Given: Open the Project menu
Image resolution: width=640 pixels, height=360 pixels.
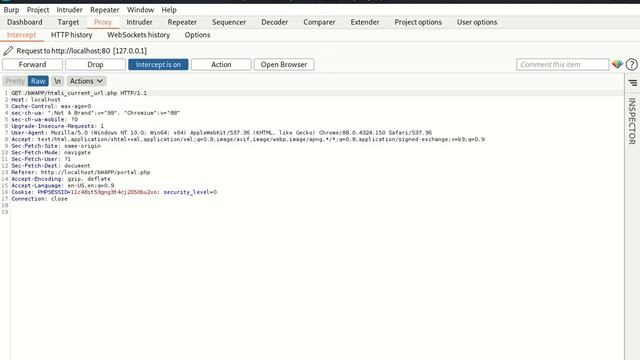Looking at the screenshot, I should [38, 10].
